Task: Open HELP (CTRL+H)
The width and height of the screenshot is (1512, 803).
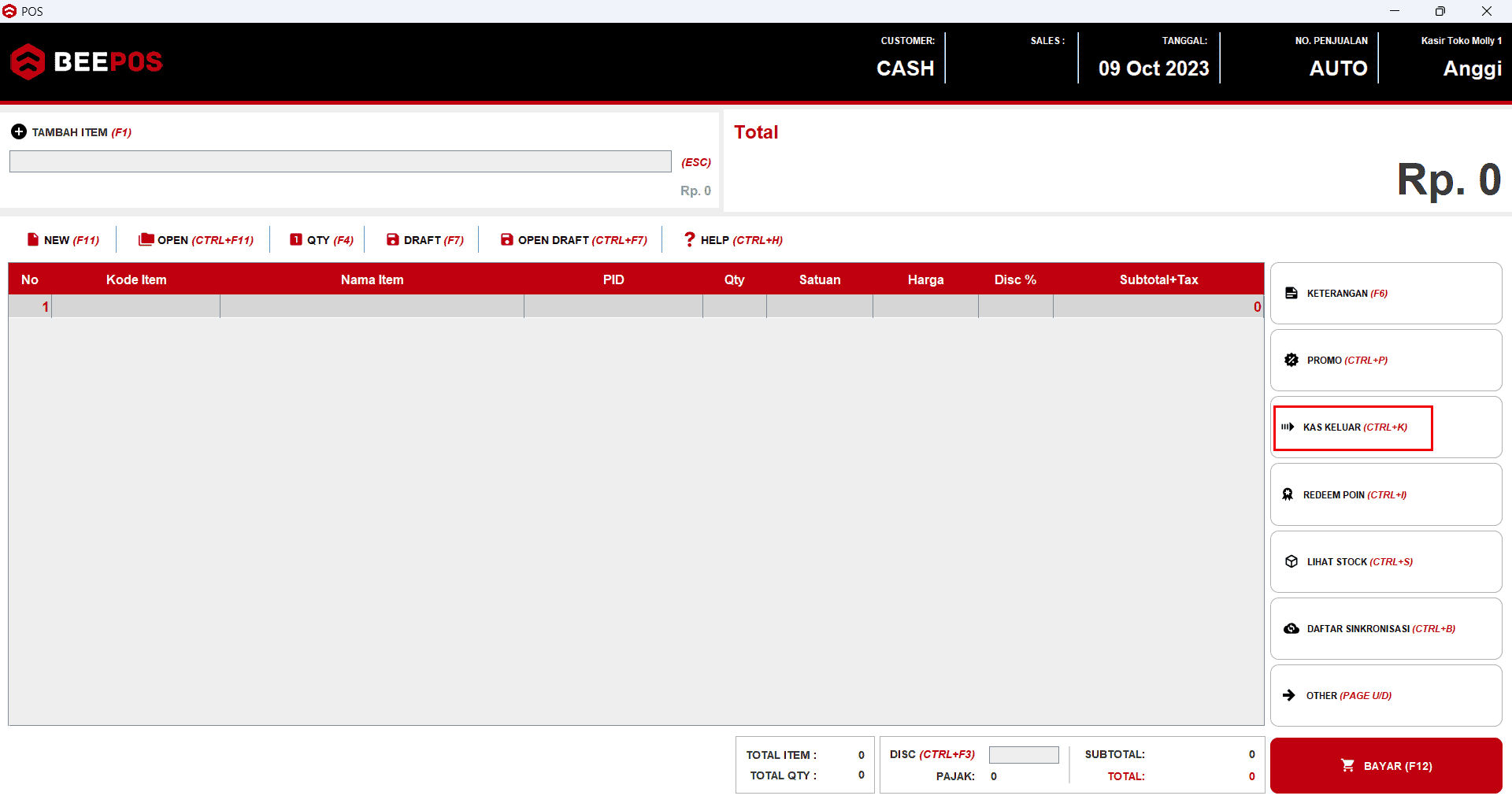Action: (733, 240)
